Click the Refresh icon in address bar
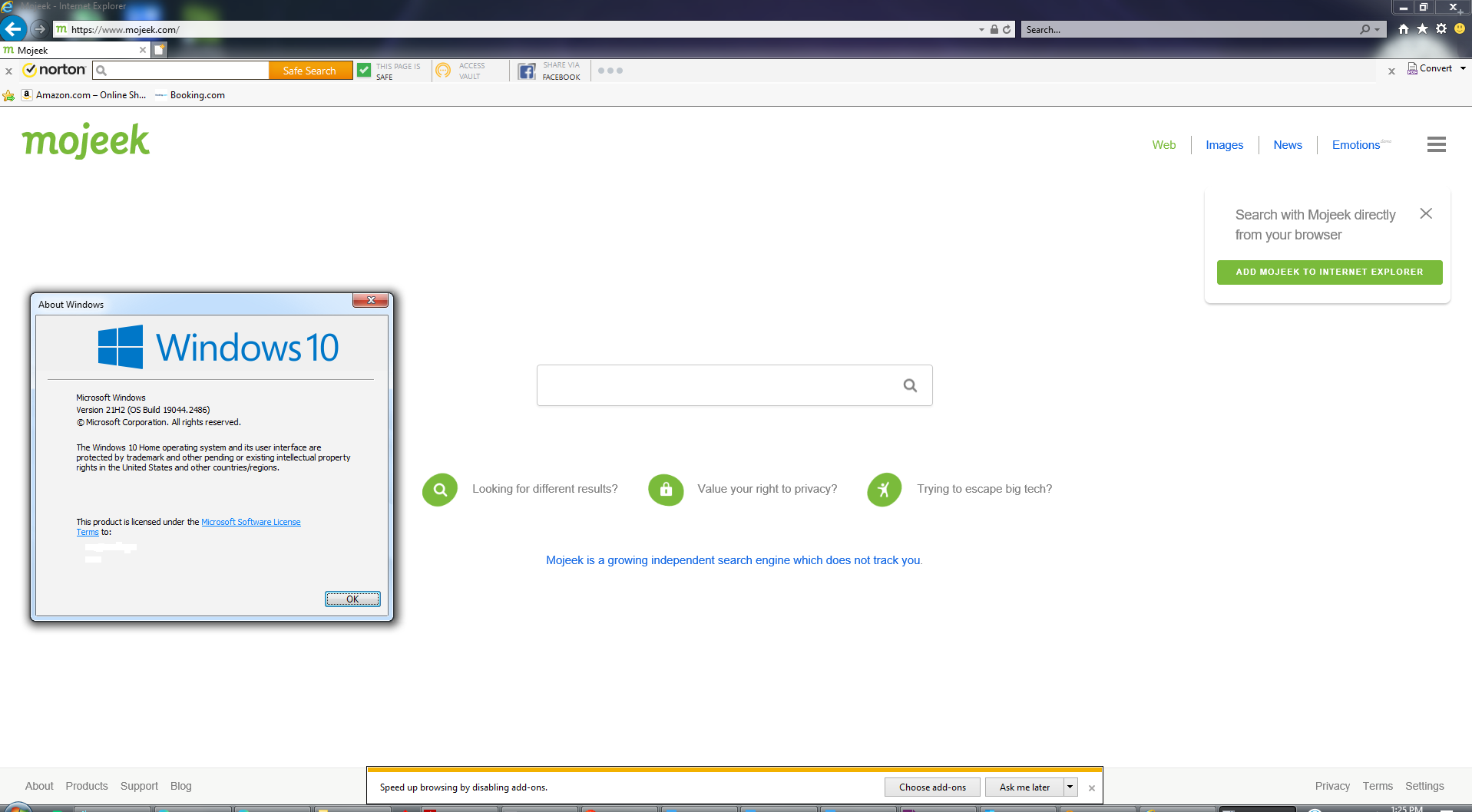The width and height of the screenshot is (1472, 812). pos(1007,30)
